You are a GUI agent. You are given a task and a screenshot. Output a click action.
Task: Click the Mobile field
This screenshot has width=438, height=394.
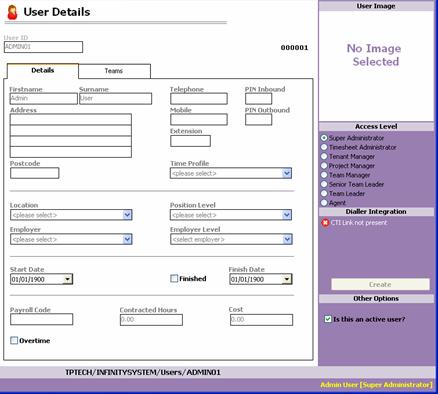[199, 119]
